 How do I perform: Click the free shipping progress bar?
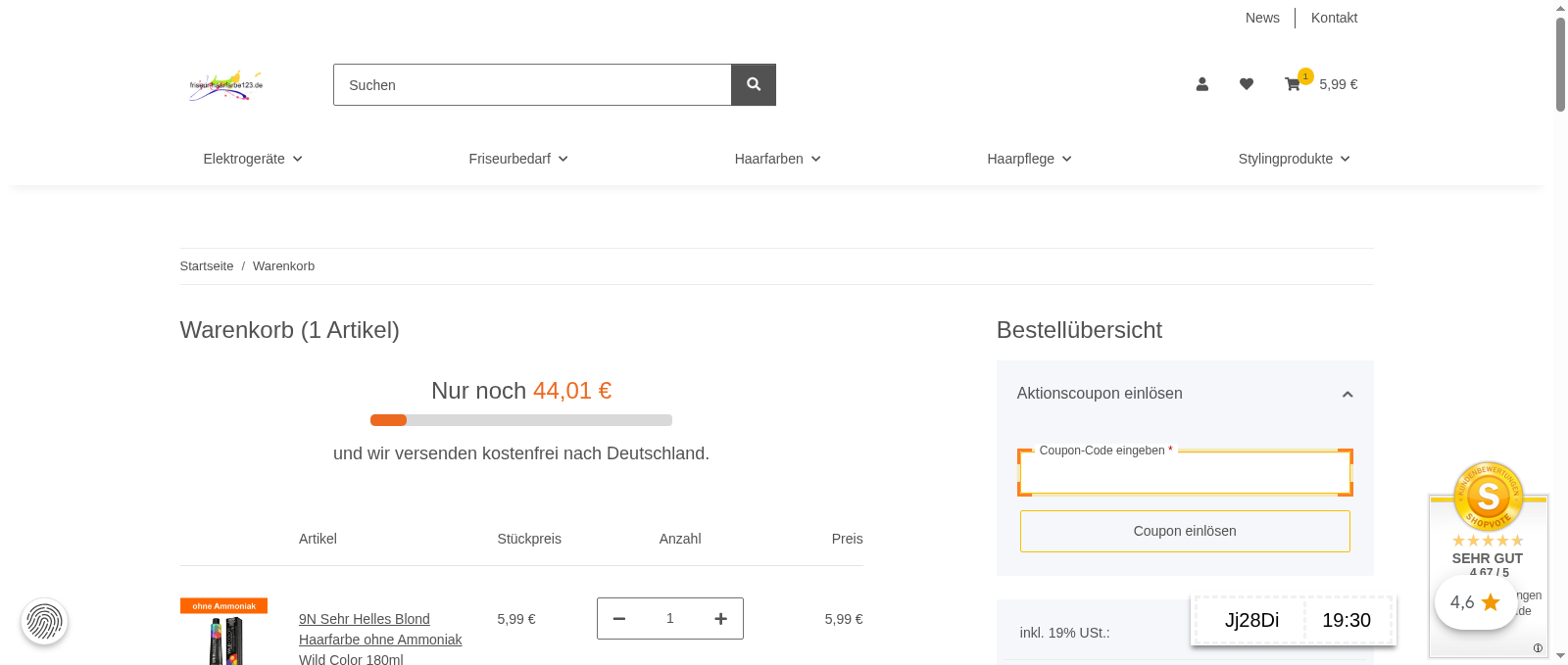(x=521, y=420)
